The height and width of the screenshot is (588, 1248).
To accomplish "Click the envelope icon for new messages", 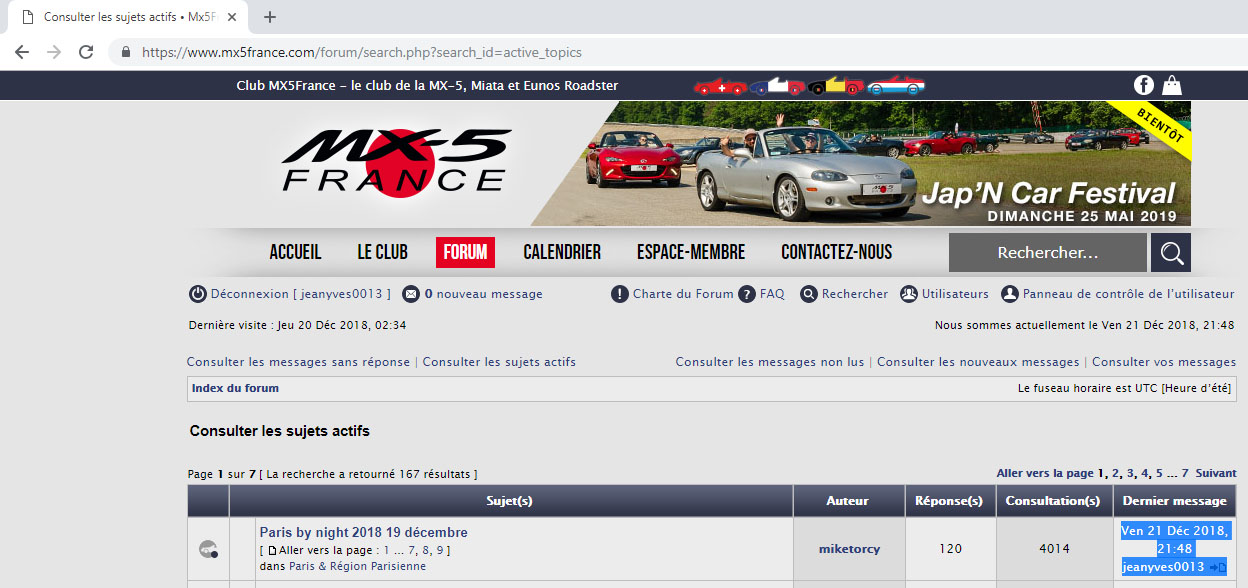I will tap(411, 294).
